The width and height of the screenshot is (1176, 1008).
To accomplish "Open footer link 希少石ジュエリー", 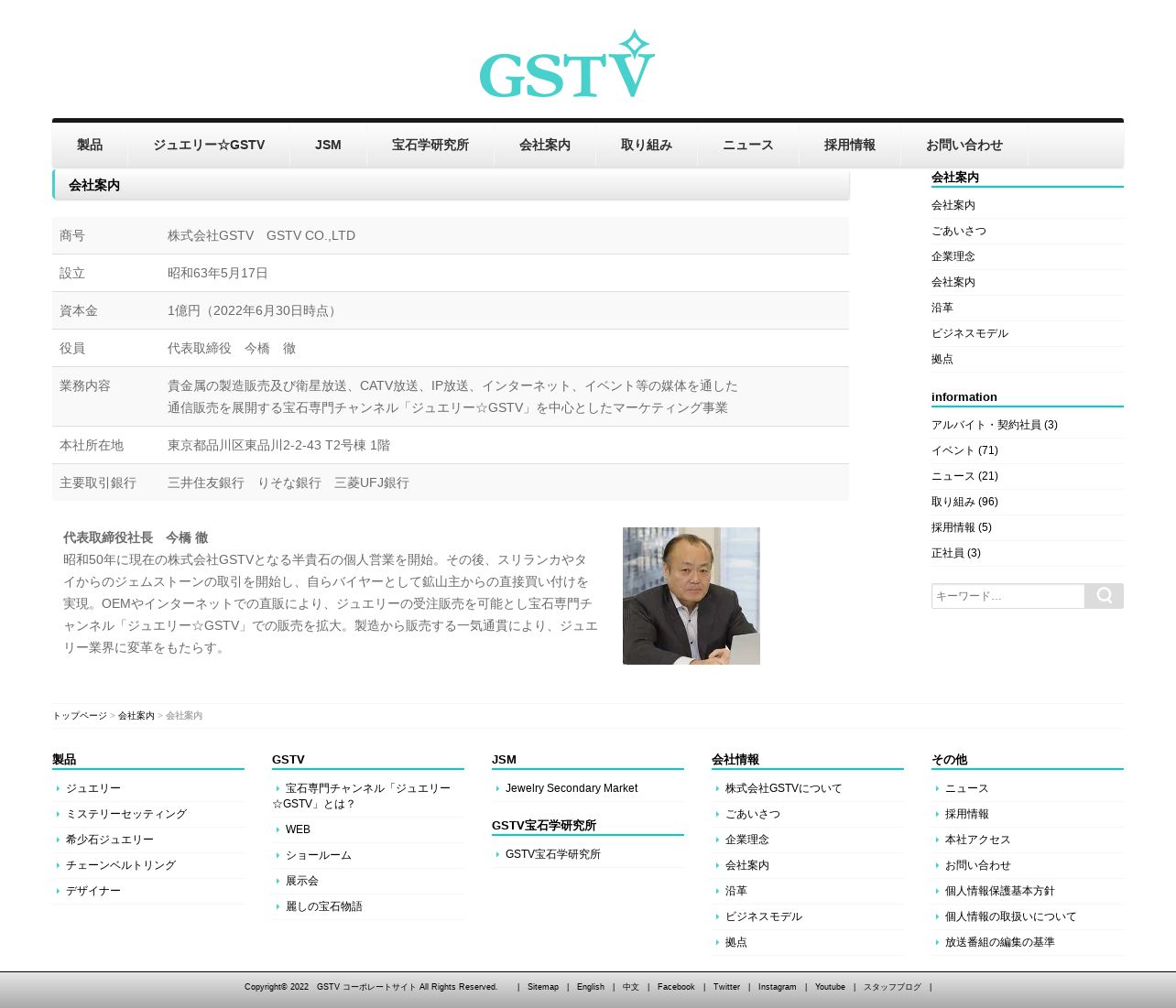I will 110,840.
